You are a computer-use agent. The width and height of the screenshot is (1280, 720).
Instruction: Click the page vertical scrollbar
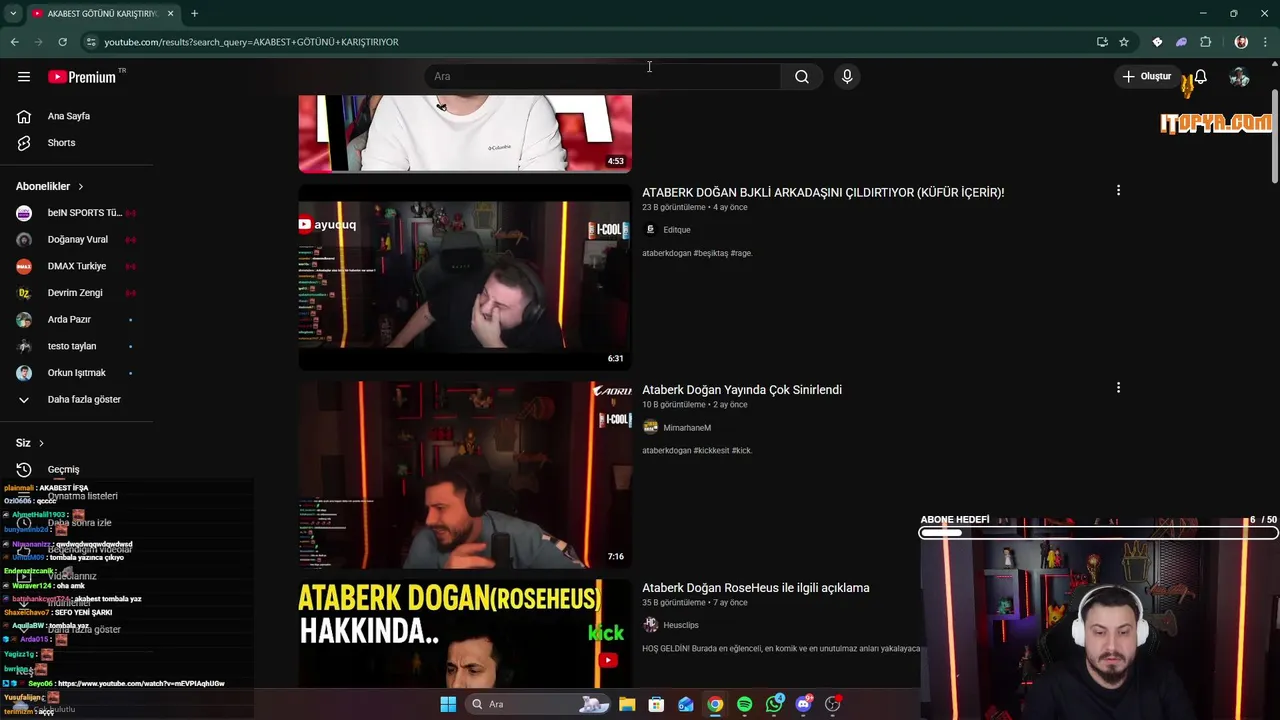[x=1274, y=136]
